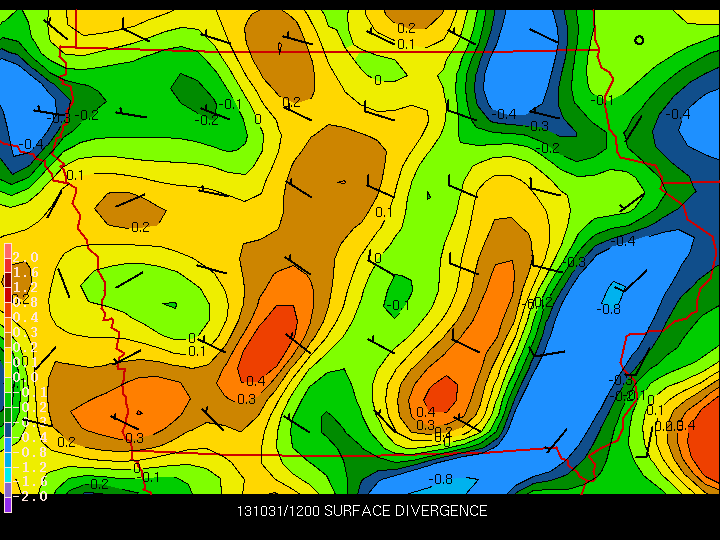Select the 0.2 label in the upper-center brown band
The width and height of the screenshot is (720, 540).
[291, 102]
